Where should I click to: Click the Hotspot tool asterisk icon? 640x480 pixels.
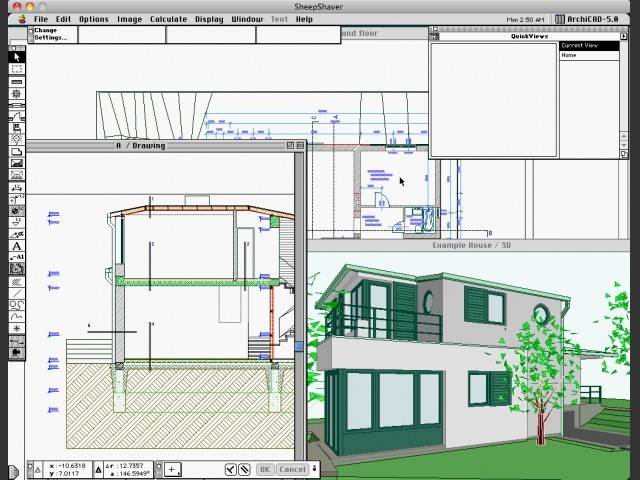click(x=17, y=328)
